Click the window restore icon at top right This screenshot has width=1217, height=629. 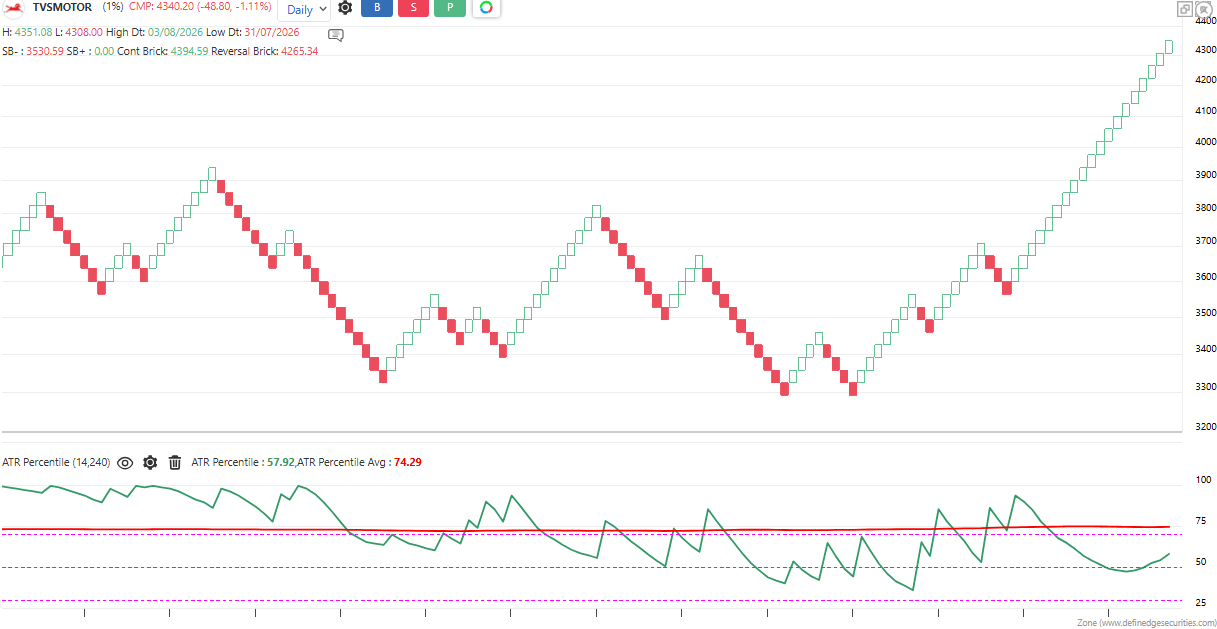tap(1184, 8)
